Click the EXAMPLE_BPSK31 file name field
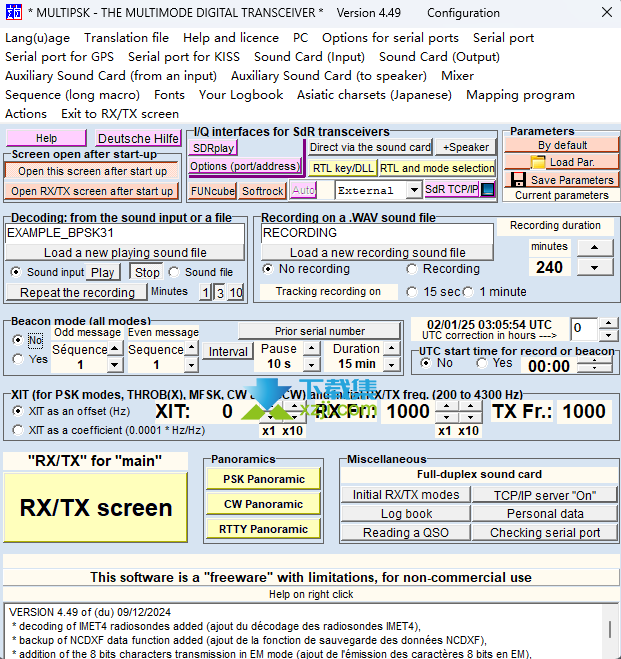Image resolution: width=621 pixels, height=659 pixels. (x=125, y=233)
